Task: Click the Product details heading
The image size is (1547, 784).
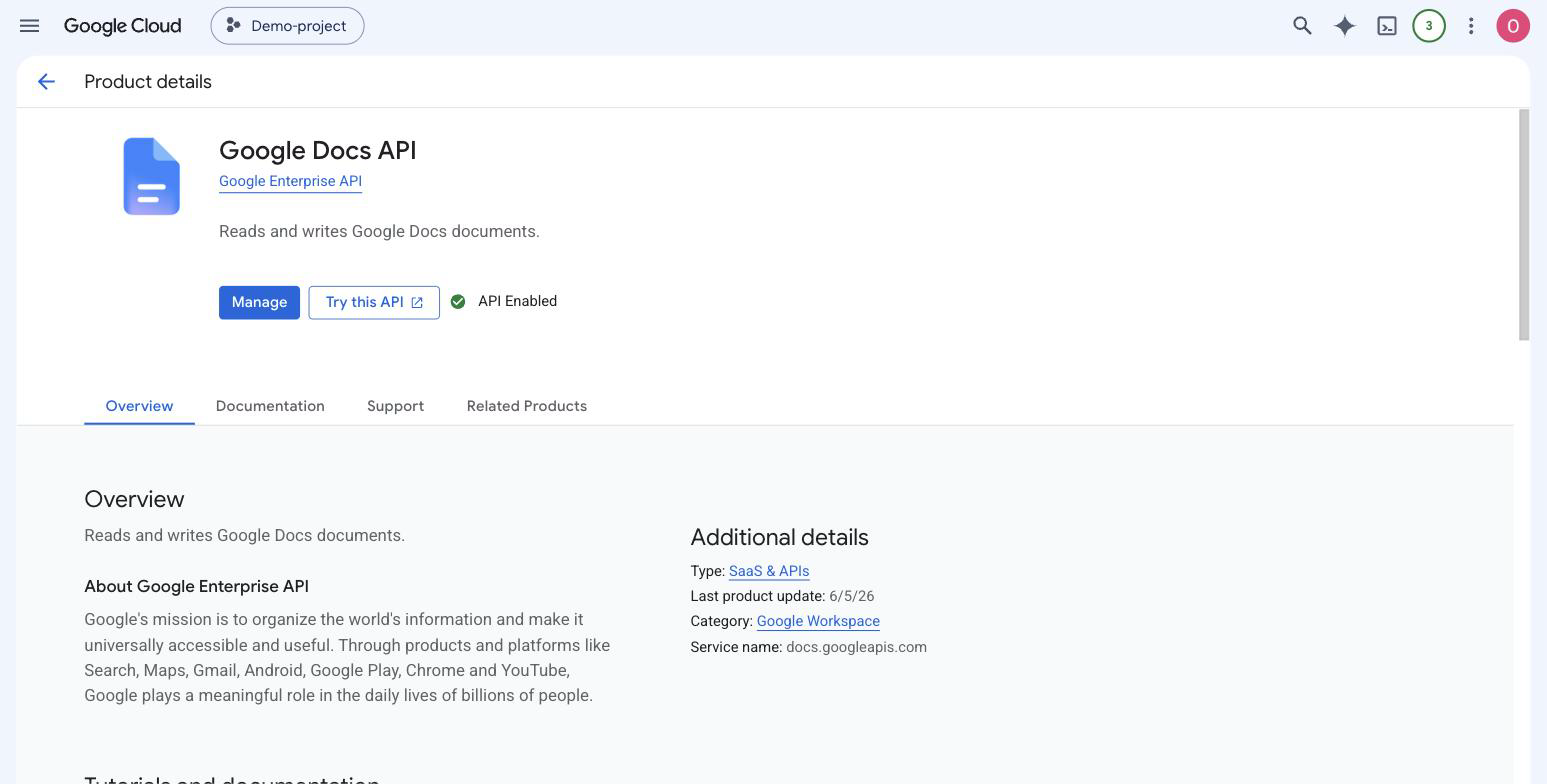Action: tap(148, 82)
